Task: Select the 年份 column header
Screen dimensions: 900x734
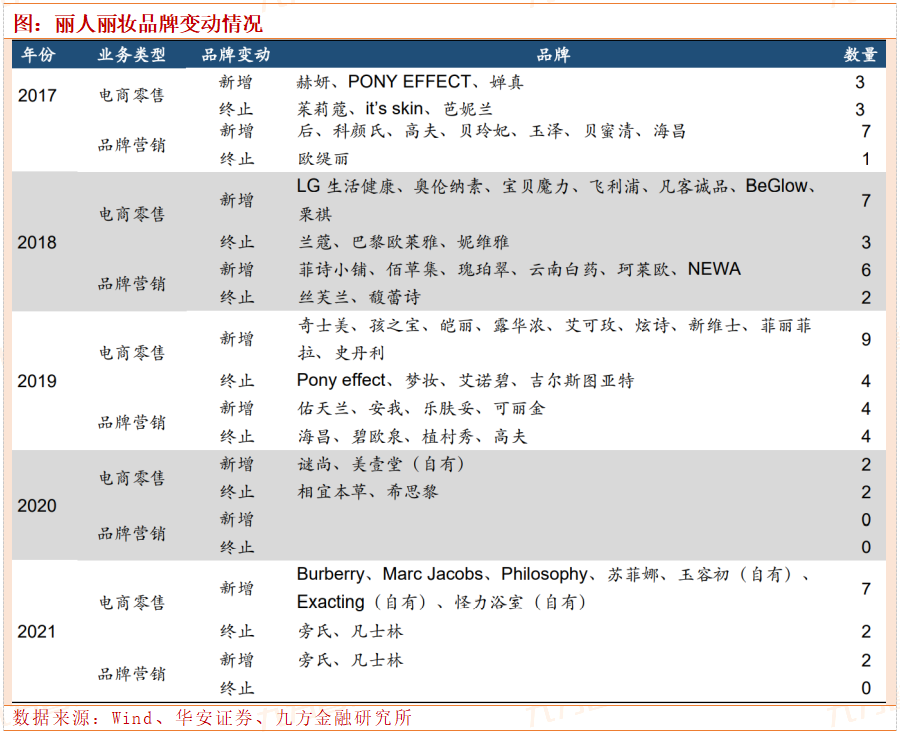Action: 38,55
